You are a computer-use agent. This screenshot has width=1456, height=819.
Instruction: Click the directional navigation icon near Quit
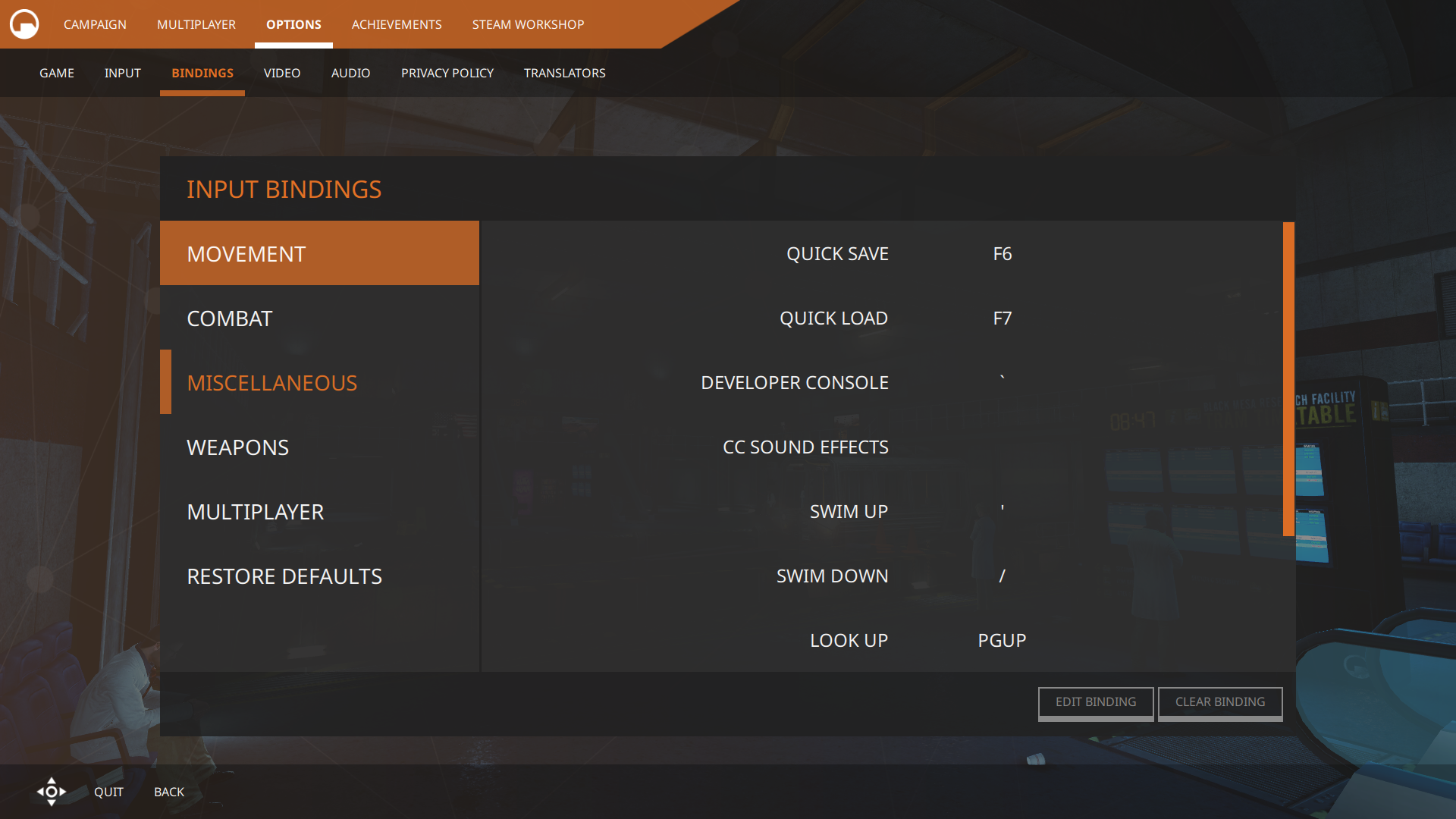(x=52, y=792)
